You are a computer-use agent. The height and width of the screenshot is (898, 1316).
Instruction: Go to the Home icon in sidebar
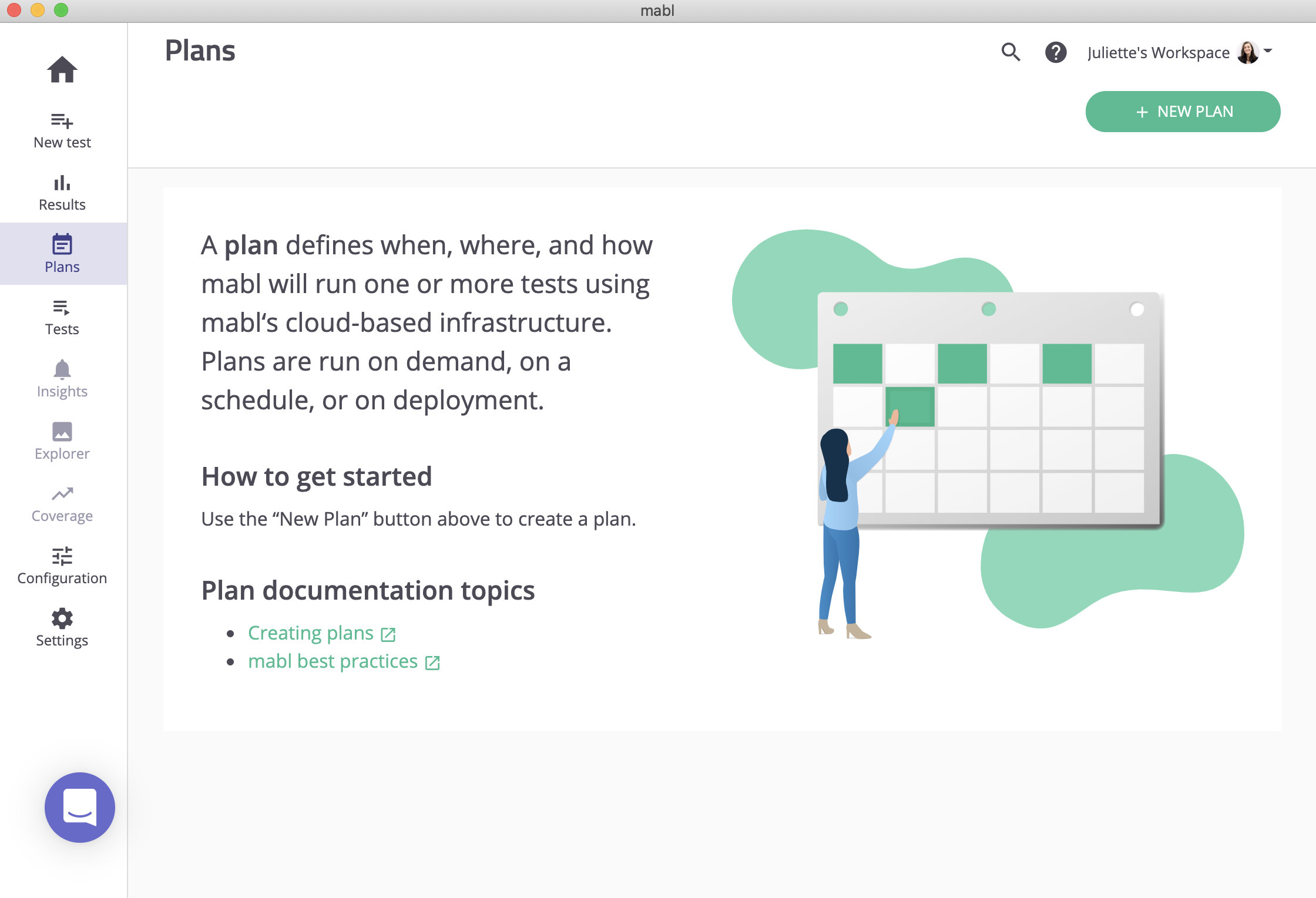pyautogui.click(x=62, y=70)
